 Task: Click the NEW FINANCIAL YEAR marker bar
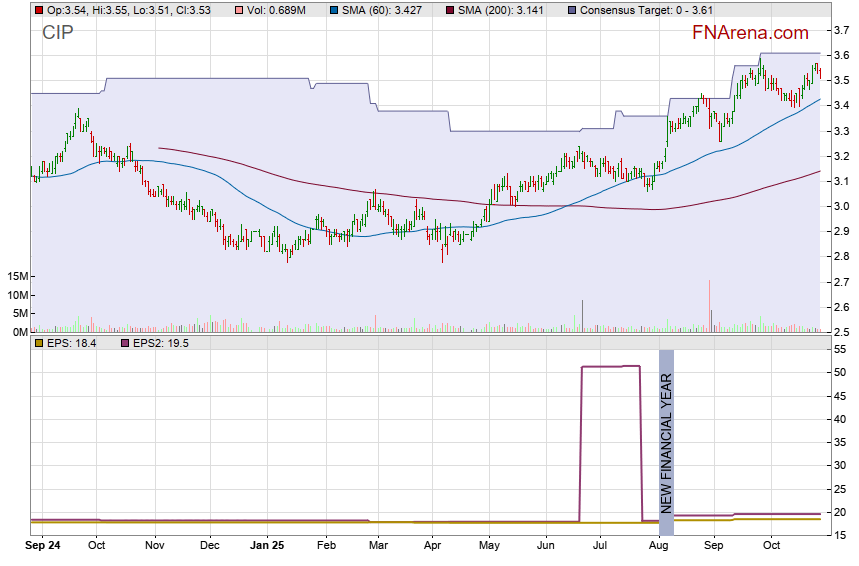(666, 442)
